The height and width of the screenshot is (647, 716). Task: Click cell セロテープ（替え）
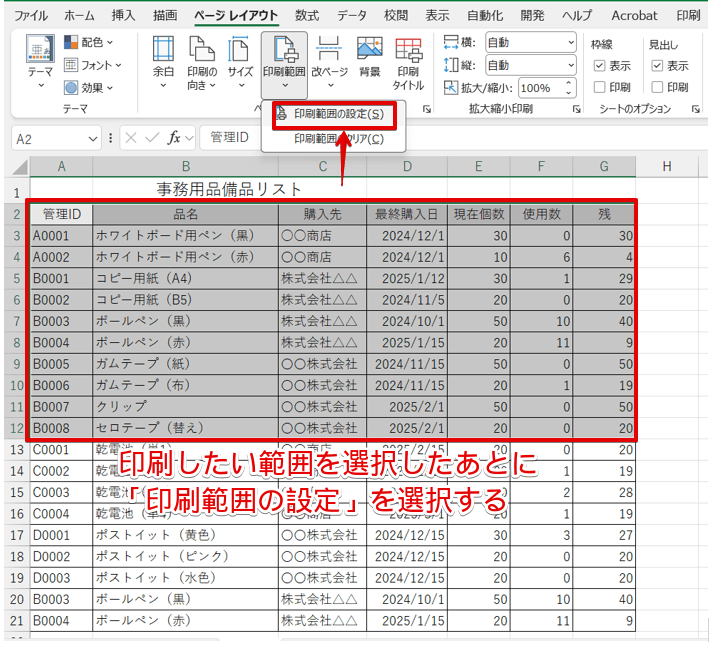185,428
